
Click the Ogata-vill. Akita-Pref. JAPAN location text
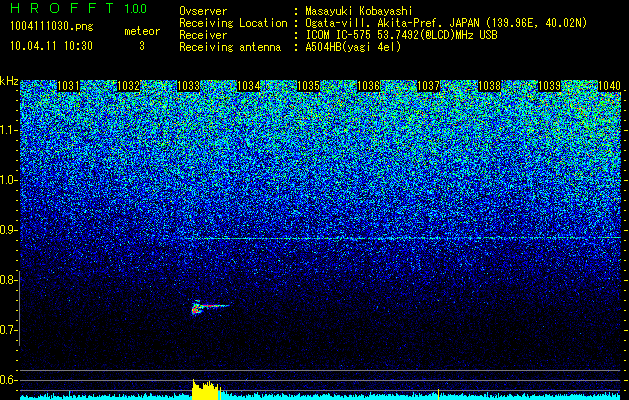446,23
